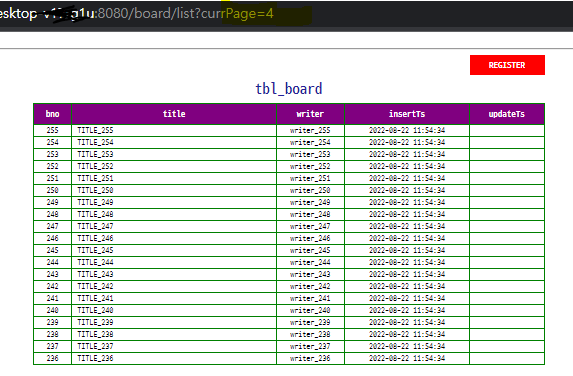The height and width of the screenshot is (376, 573).
Task: Open the TITLE_255 row title
Action: (95, 130)
